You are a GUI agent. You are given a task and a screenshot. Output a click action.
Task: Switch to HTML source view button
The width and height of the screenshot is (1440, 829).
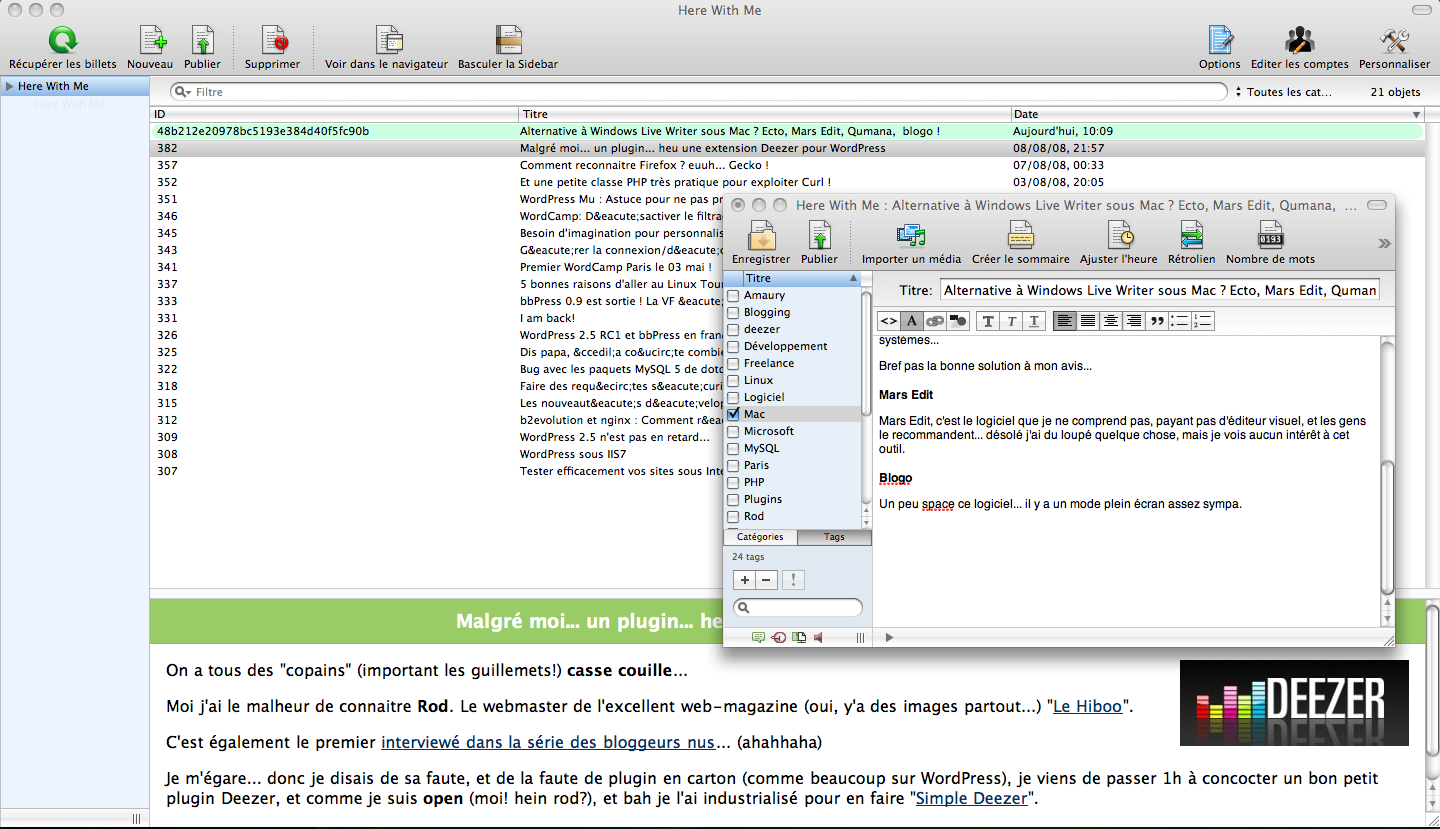(x=889, y=321)
